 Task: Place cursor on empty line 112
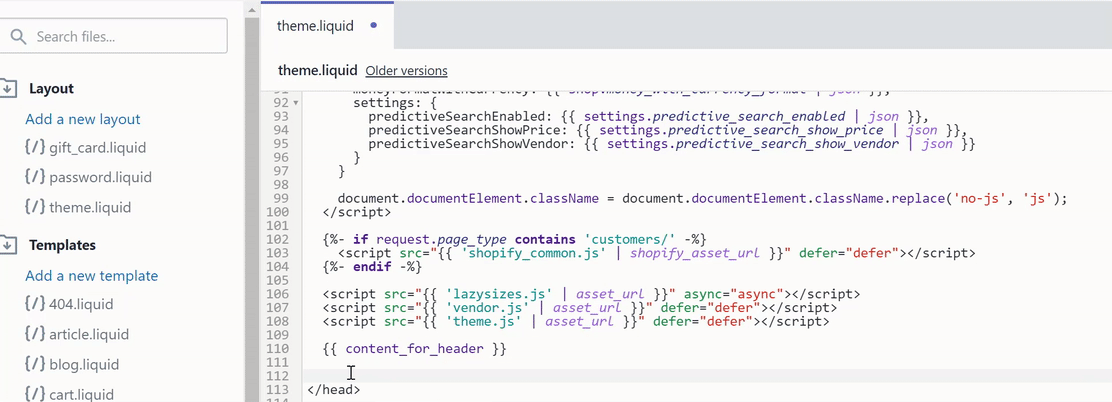coord(600,376)
